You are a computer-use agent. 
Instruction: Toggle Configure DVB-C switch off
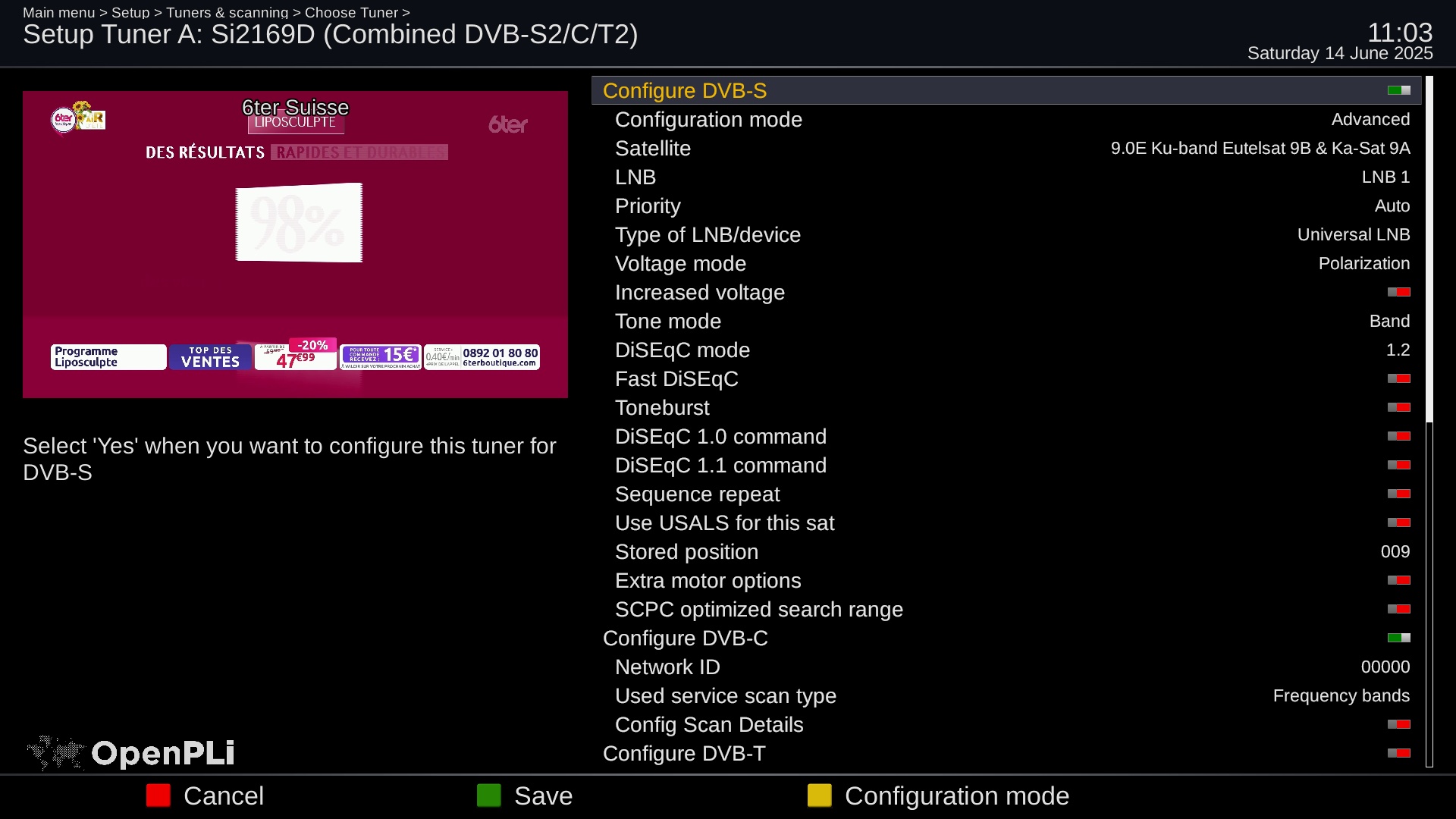pyautogui.click(x=1398, y=638)
